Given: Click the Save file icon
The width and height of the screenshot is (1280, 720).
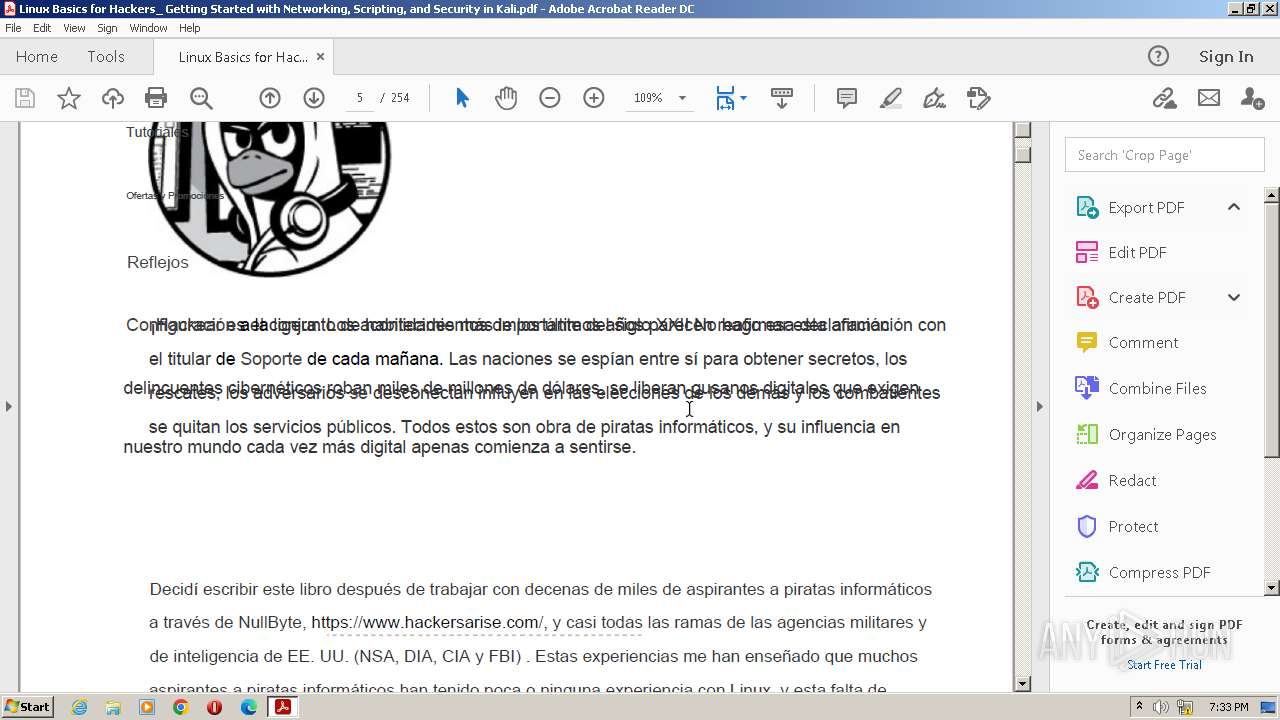Looking at the screenshot, I should [25, 98].
